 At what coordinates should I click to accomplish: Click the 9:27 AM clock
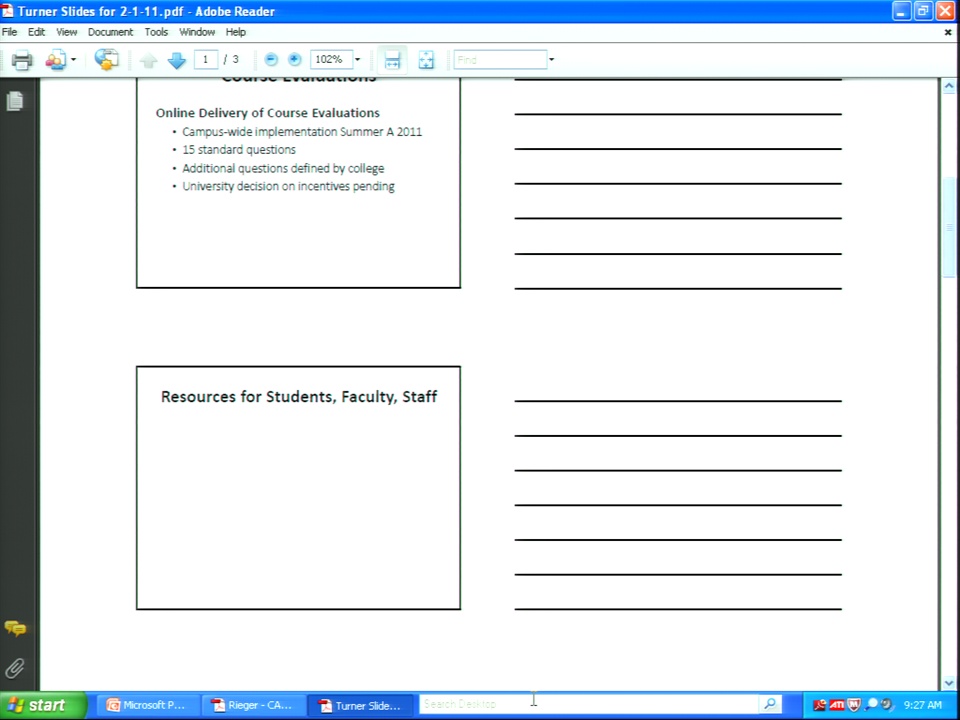(923, 705)
